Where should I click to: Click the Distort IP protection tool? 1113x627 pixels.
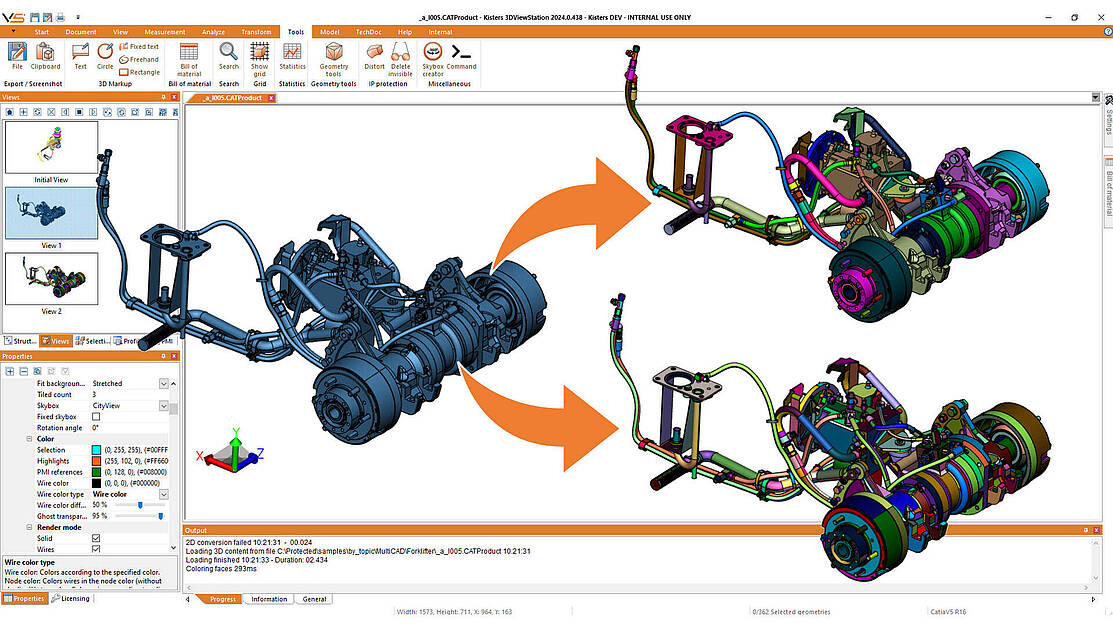[x=374, y=55]
